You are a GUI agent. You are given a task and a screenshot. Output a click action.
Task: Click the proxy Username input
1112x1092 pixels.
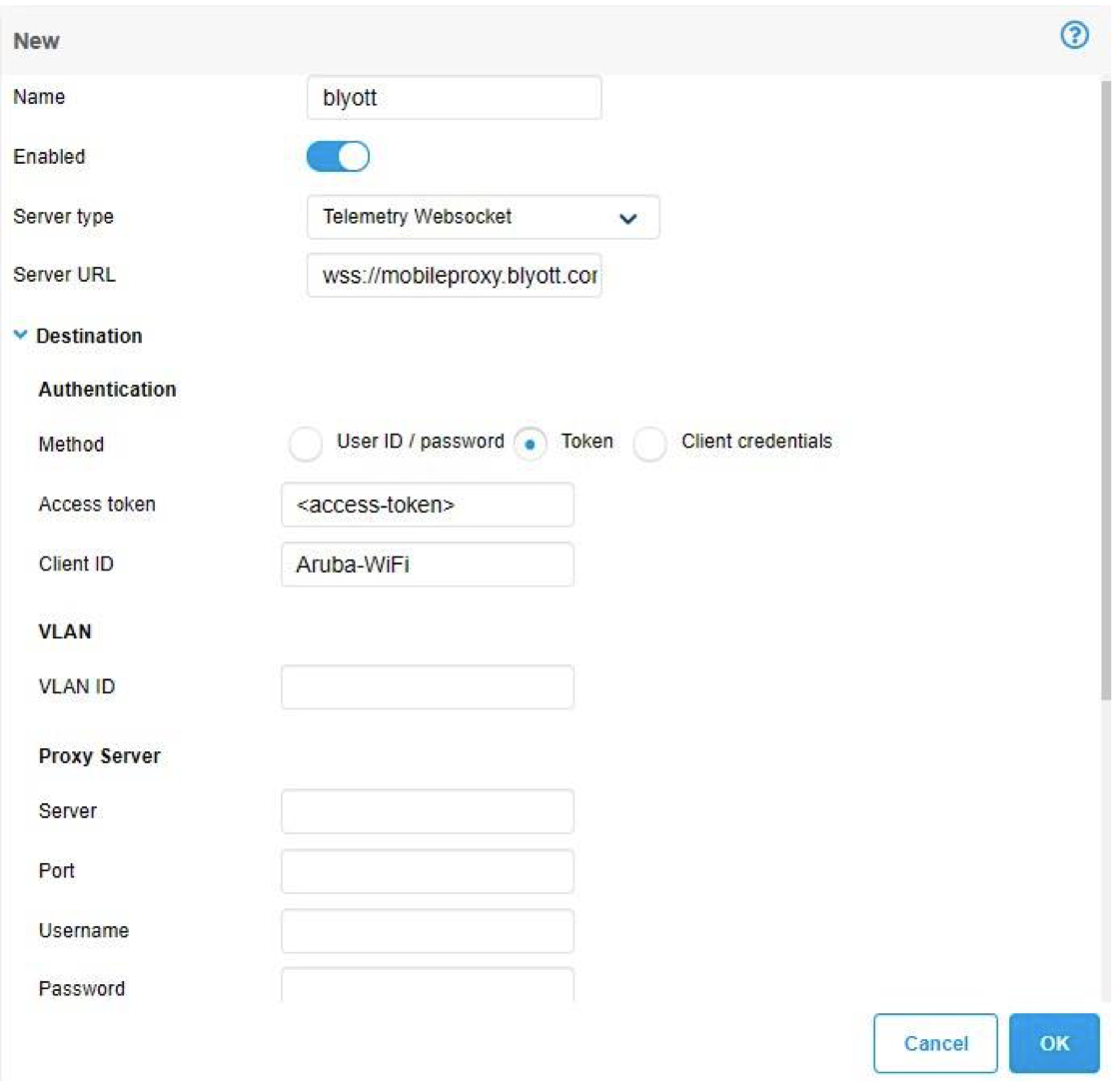(428, 931)
